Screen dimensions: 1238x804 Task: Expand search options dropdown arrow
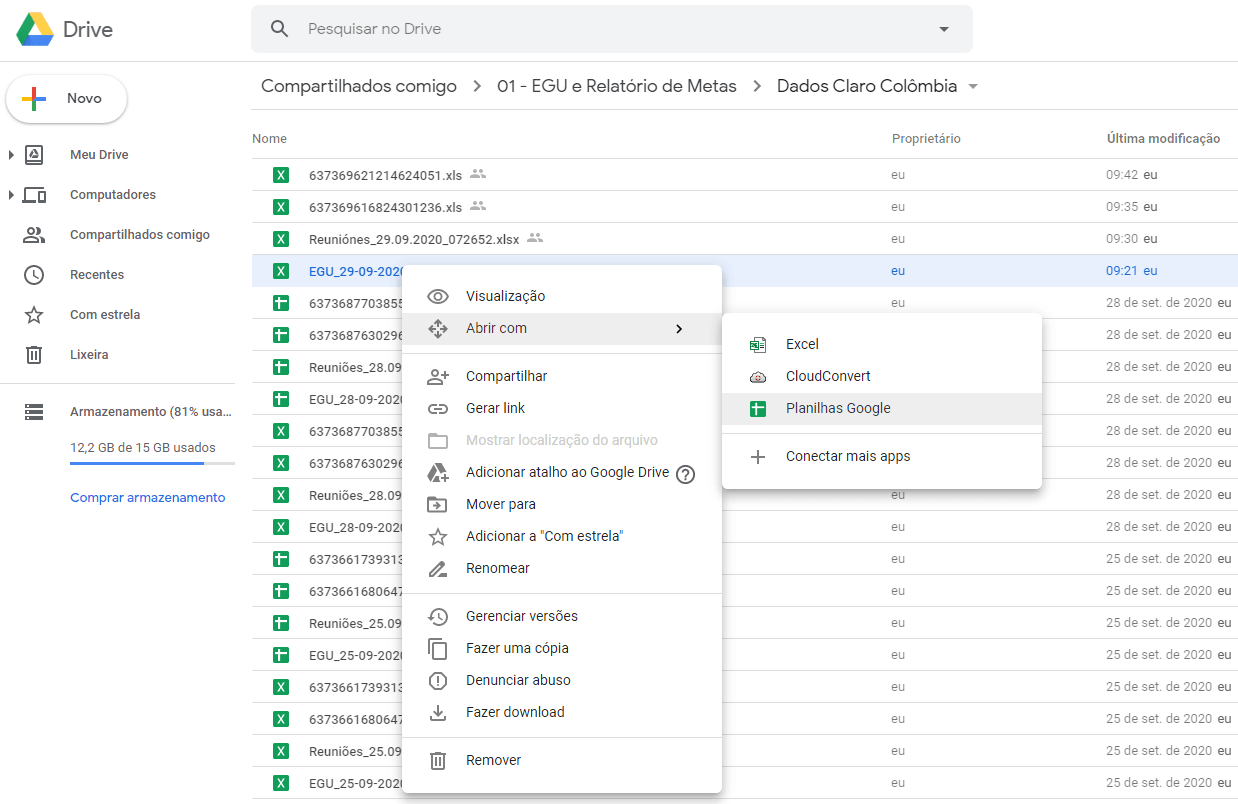point(944,29)
